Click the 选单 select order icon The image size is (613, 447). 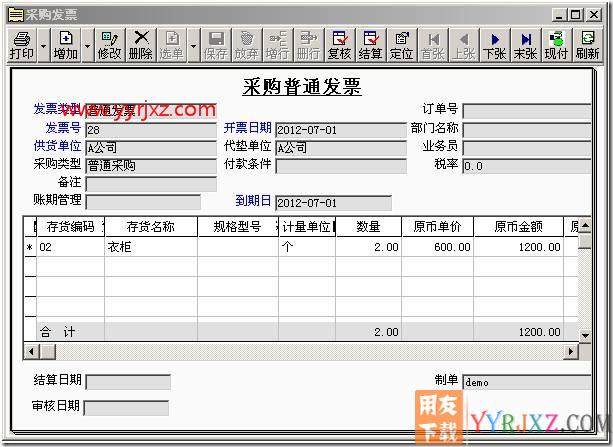(172, 45)
